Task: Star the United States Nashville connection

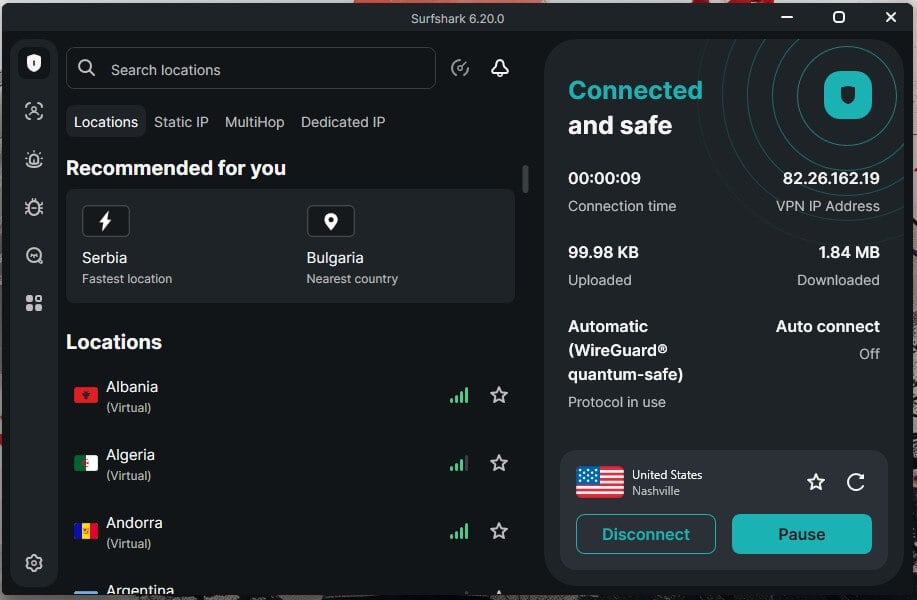Action: click(816, 482)
